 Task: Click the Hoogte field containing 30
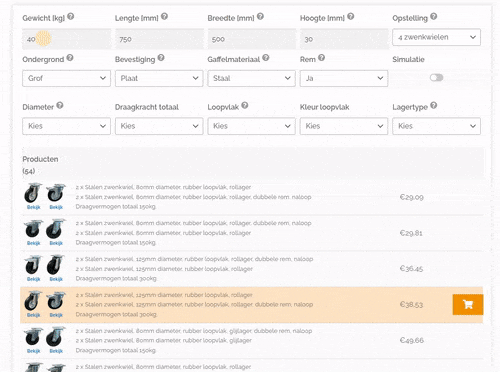click(x=344, y=39)
